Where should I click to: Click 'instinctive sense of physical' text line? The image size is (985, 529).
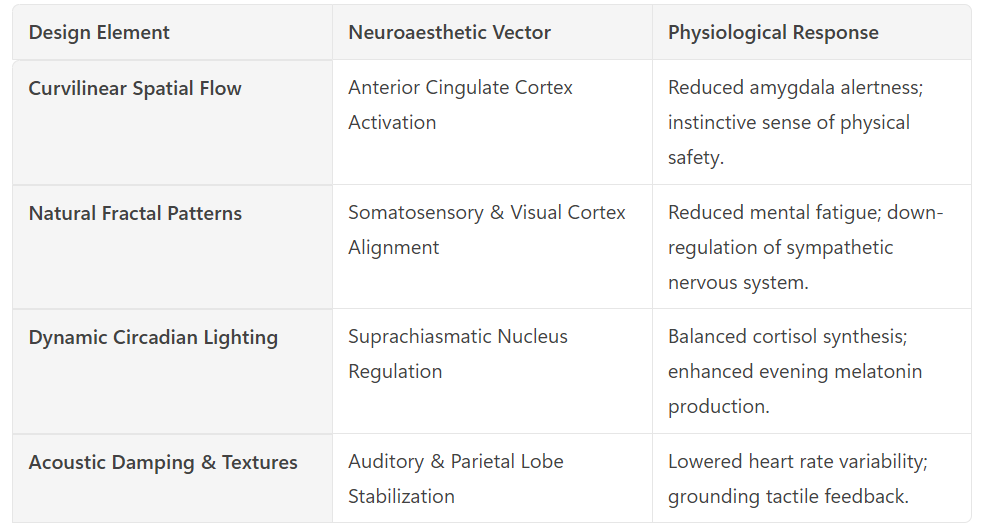pyautogui.click(x=788, y=123)
